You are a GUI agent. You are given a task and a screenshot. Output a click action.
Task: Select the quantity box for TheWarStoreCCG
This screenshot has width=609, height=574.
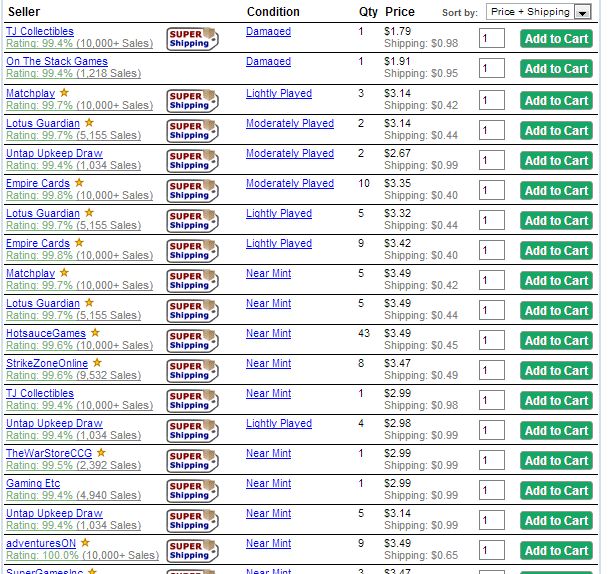point(491,460)
